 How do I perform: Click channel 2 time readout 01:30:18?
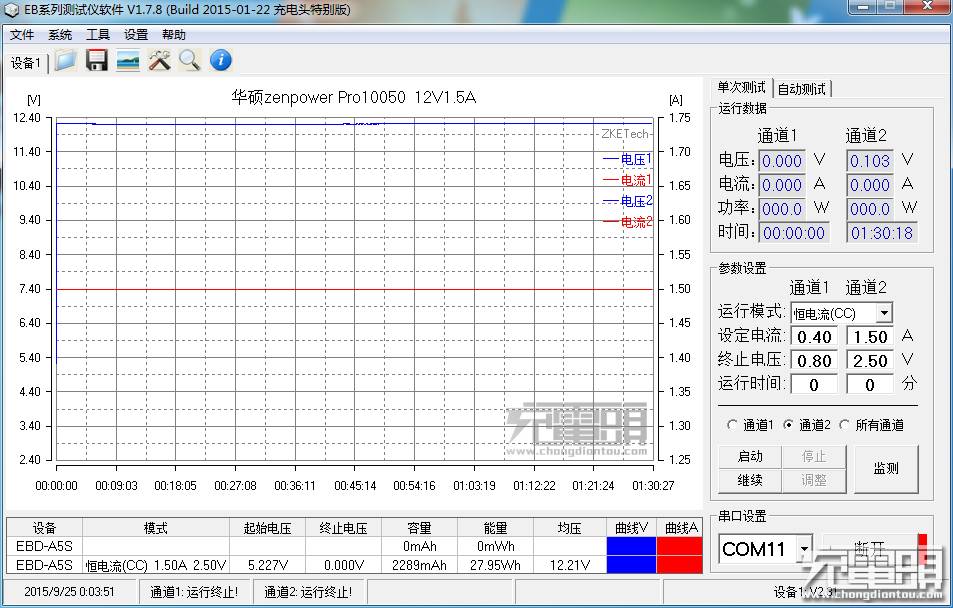coord(882,233)
